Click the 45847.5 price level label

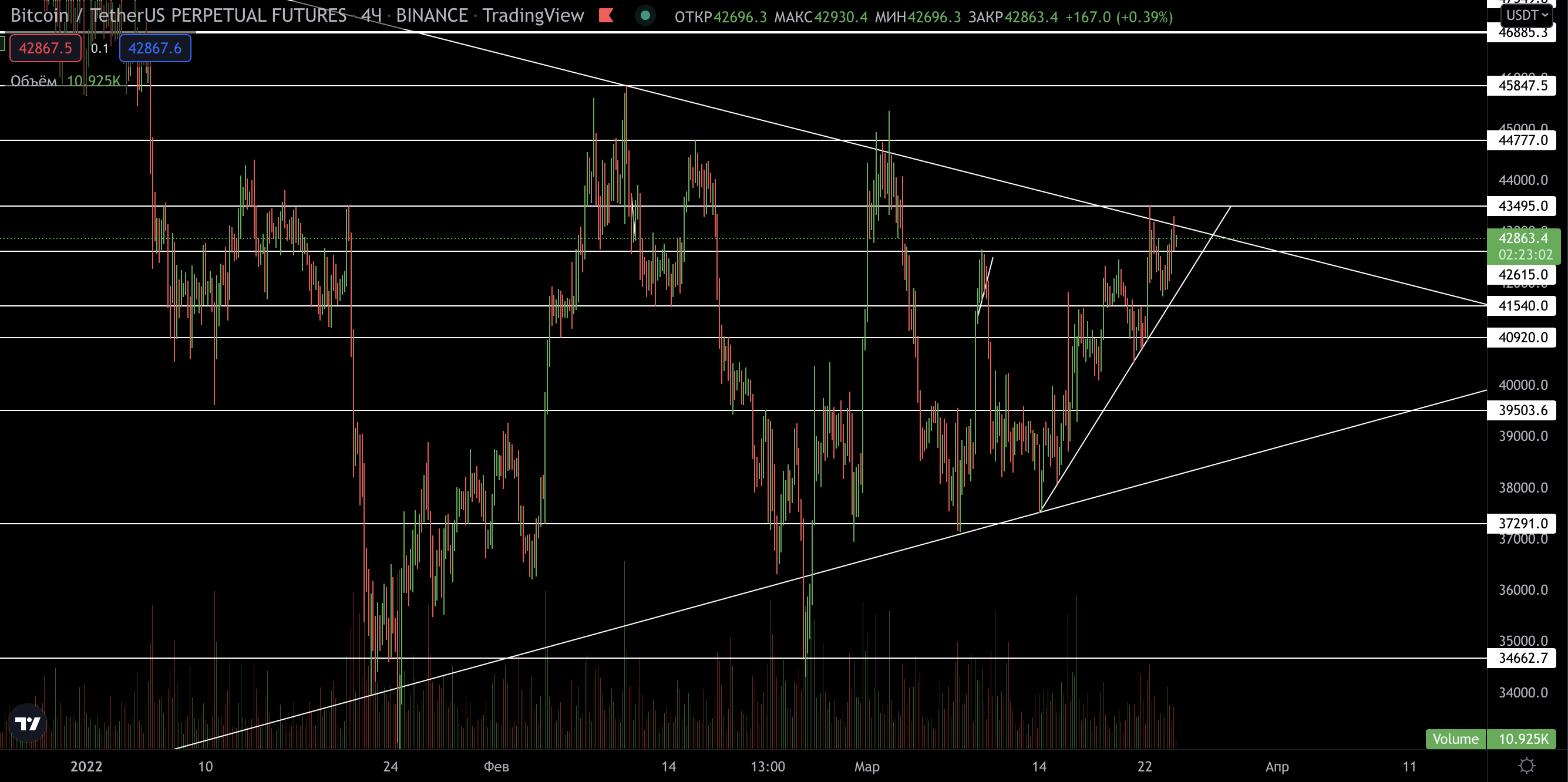pos(1521,85)
